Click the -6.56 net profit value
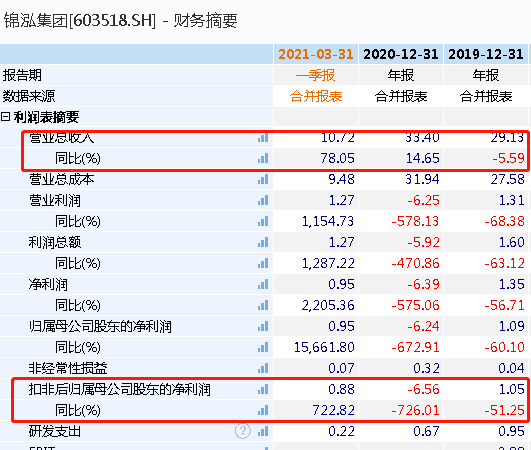The height and width of the screenshot is (450, 531). (x=423, y=389)
